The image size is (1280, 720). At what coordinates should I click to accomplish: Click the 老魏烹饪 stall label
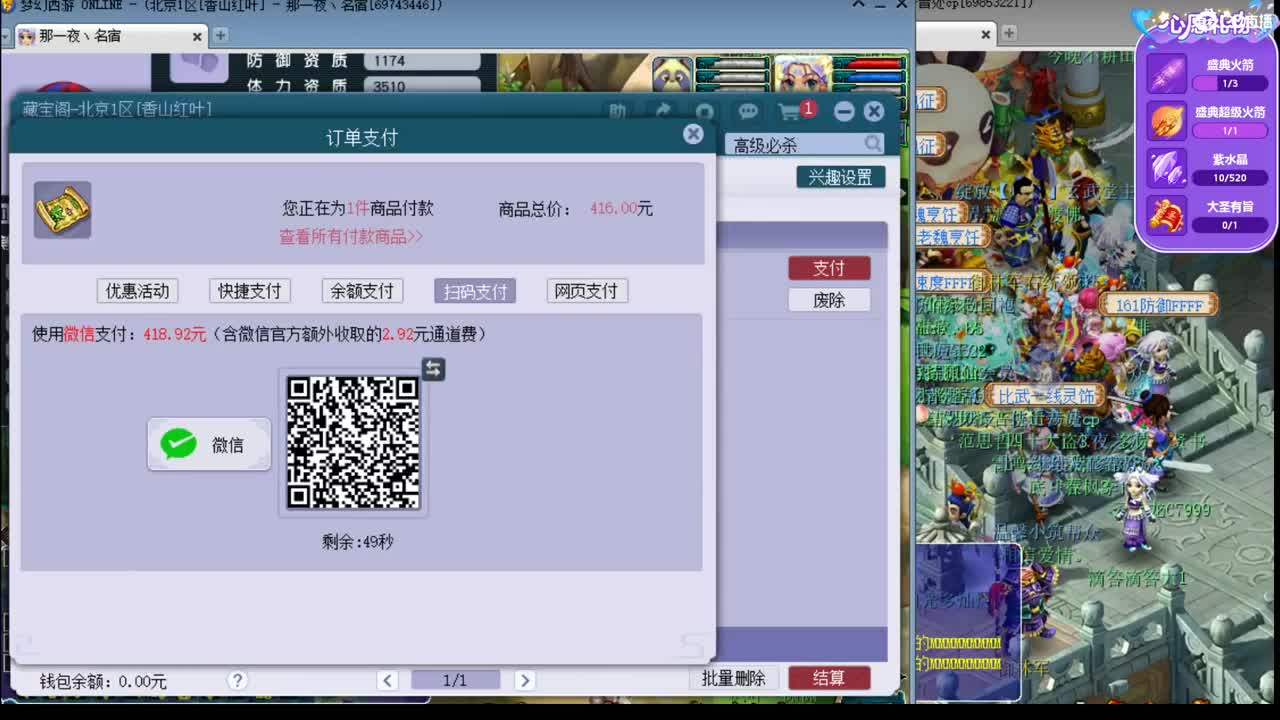click(952, 237)
